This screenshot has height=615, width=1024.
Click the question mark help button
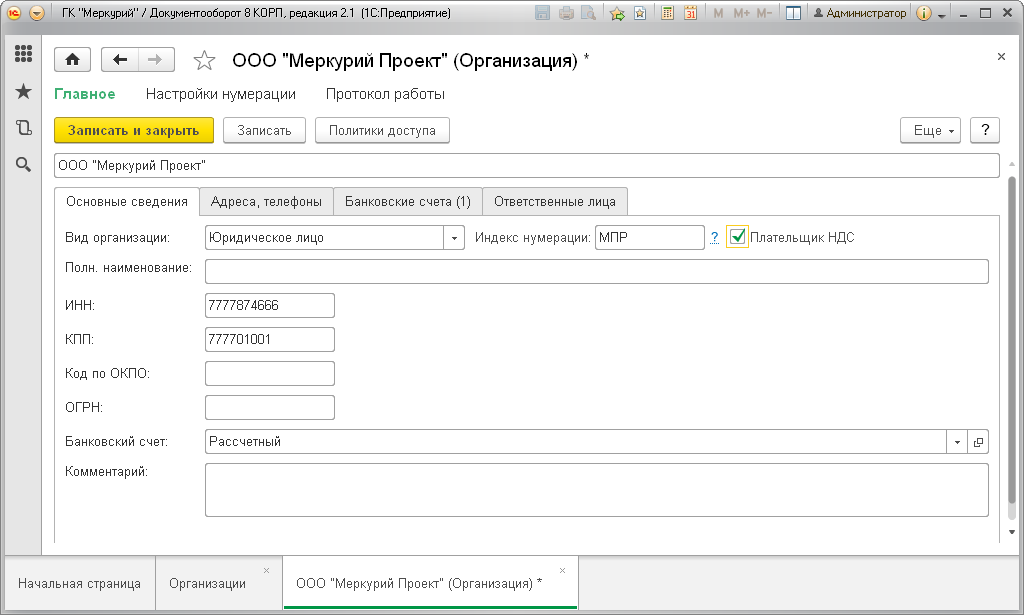pyautogui.click(x=985, y=131)
